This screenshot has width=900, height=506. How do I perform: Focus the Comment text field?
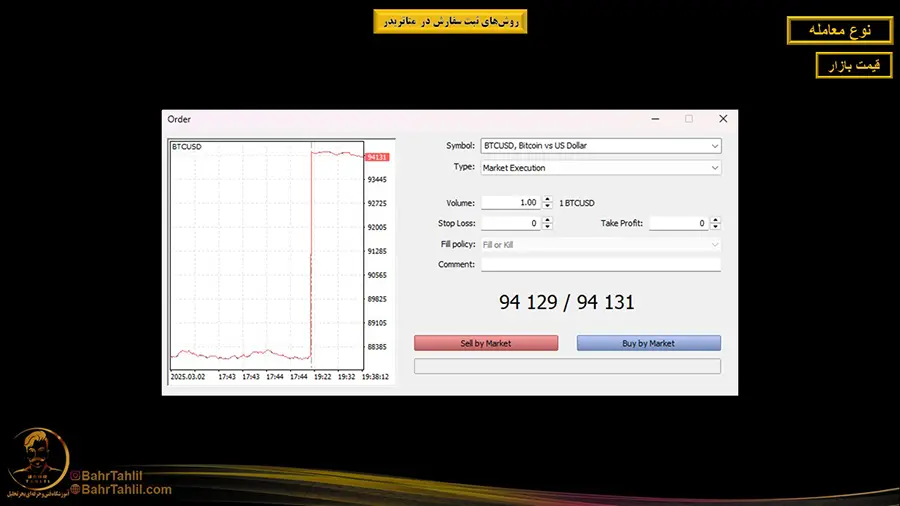point(600,265)
